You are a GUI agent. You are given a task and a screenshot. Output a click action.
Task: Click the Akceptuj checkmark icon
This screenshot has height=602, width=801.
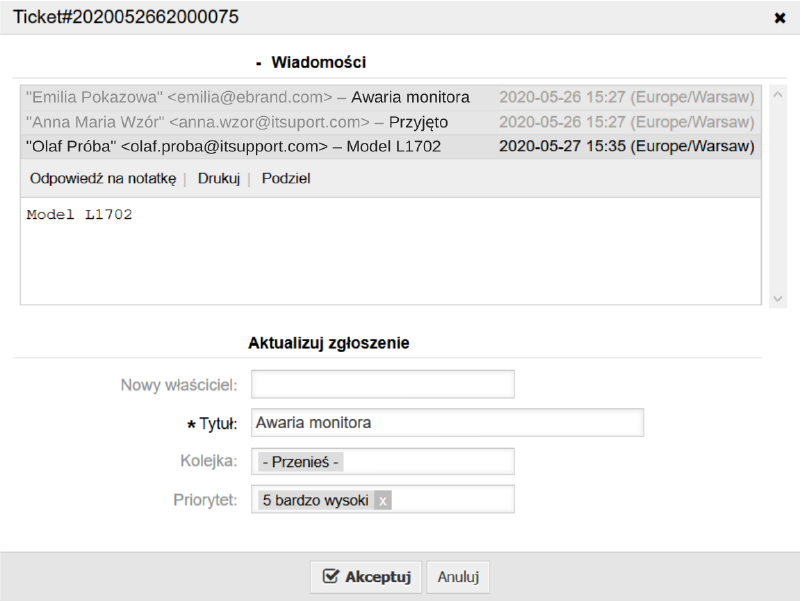(331, 576)
